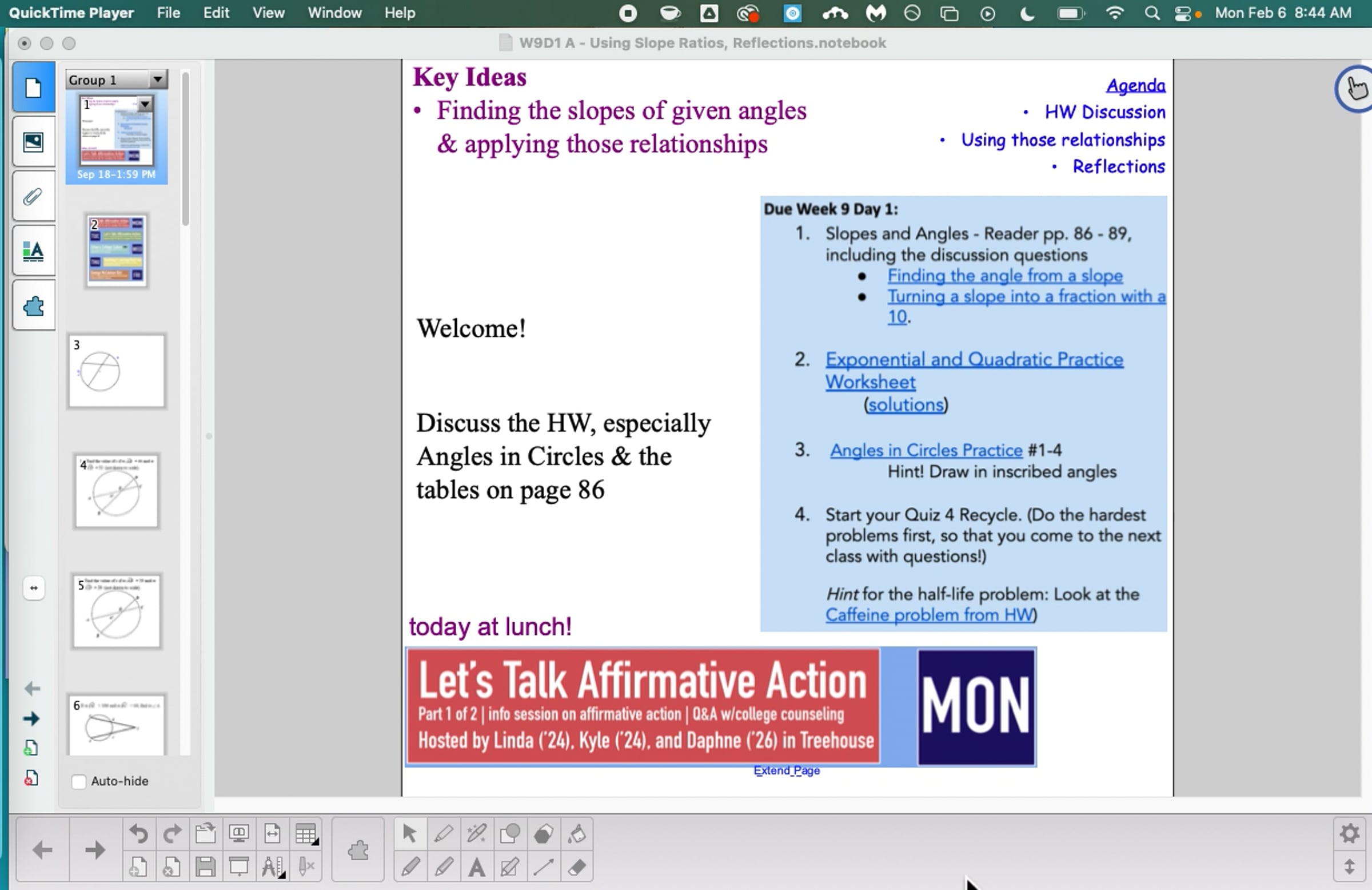Open the View menu
The image size is (1372, 890).
point(268,13)
